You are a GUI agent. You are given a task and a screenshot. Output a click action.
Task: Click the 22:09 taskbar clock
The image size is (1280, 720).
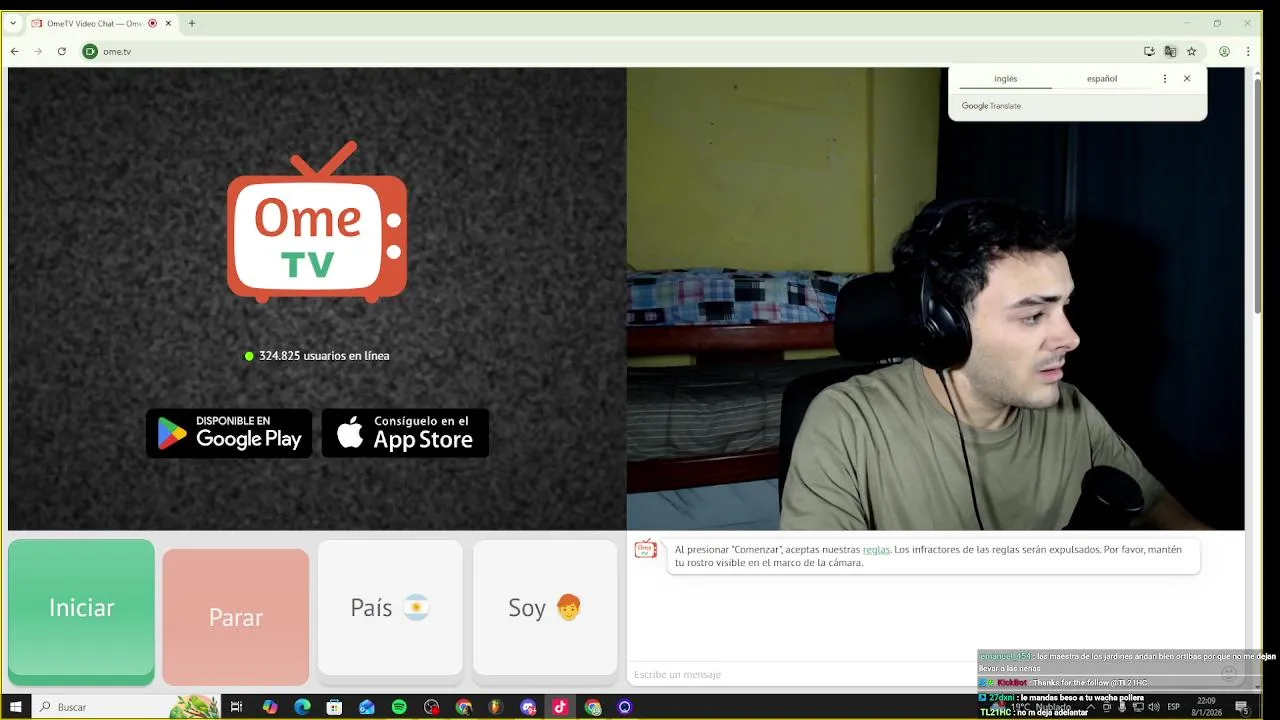click(x=1206, y=701)
